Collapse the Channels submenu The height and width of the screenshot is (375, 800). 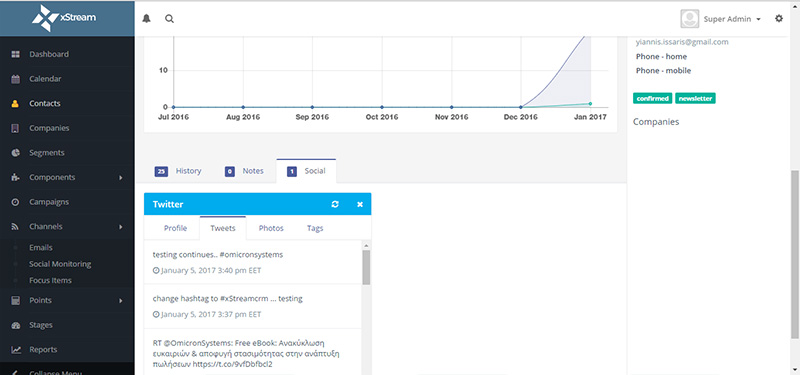(121, 227)
